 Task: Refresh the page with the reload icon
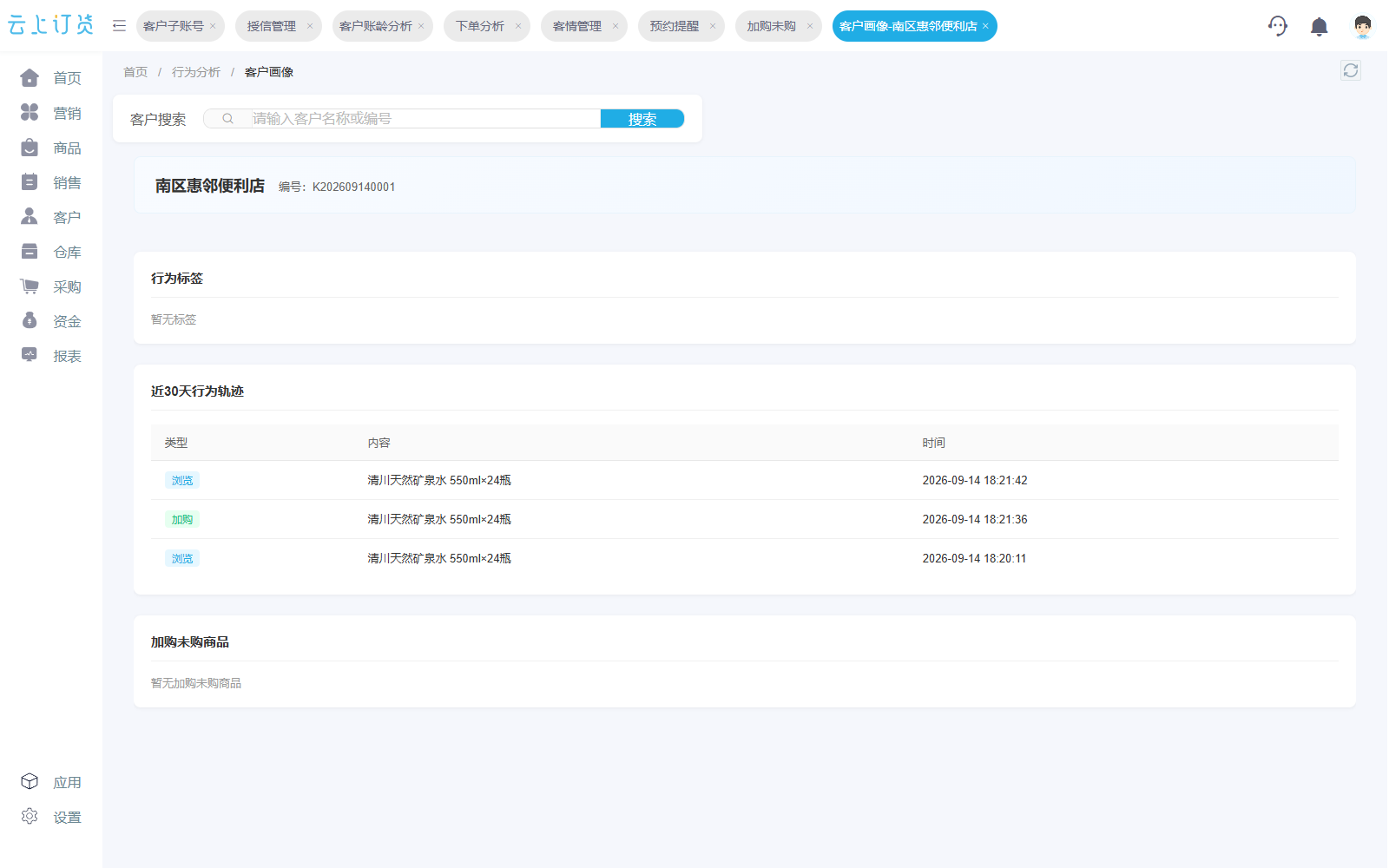pos(1351,70)
